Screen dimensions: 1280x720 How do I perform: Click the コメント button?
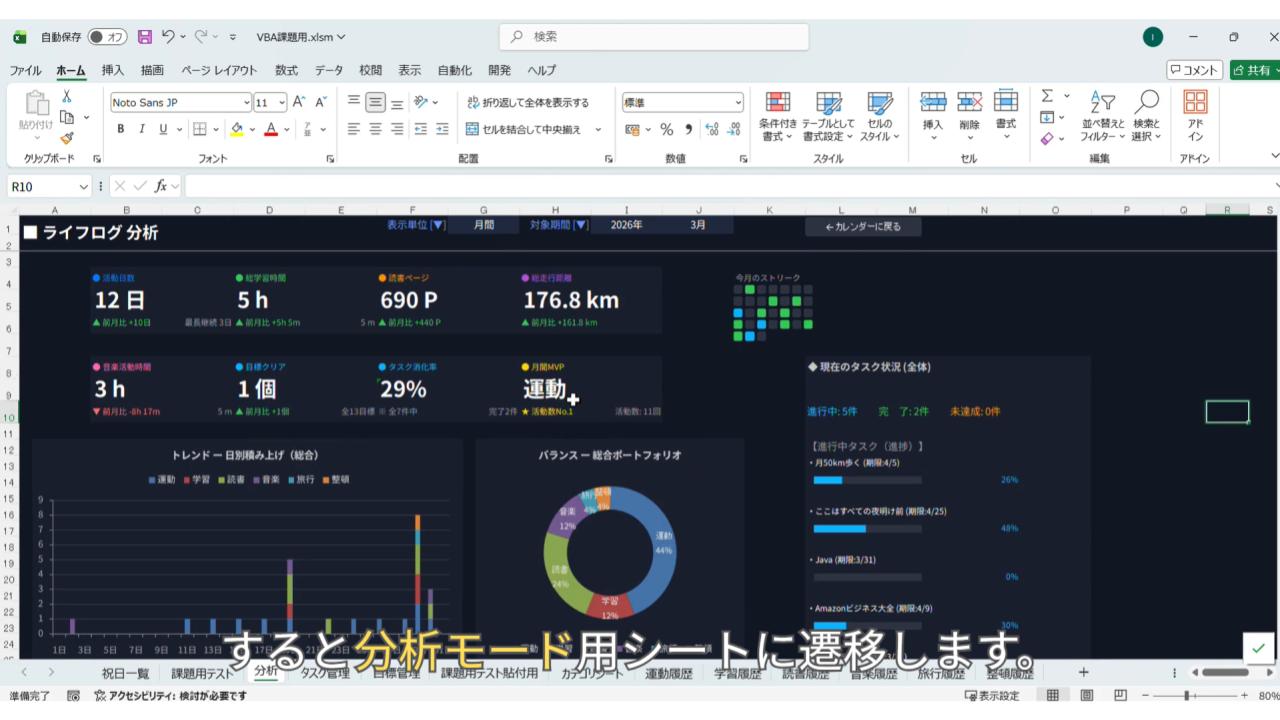pos(1194,70)
